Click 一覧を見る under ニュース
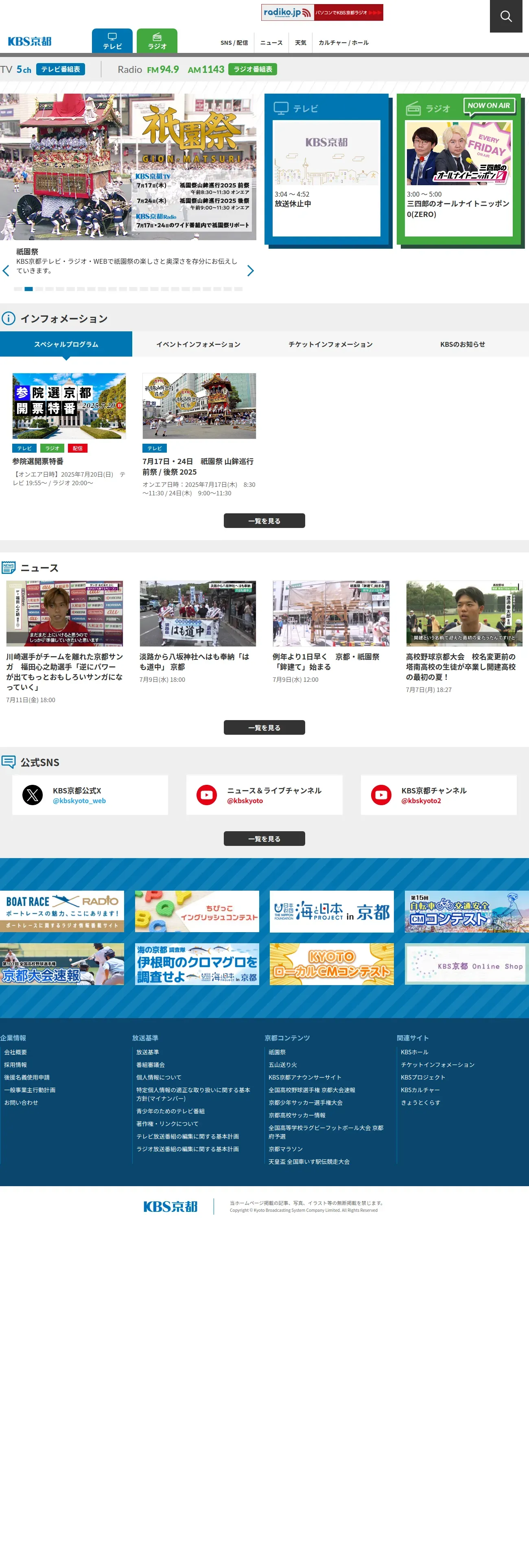The height and width of the screenshot is (1568, 529). click(264, 727)
